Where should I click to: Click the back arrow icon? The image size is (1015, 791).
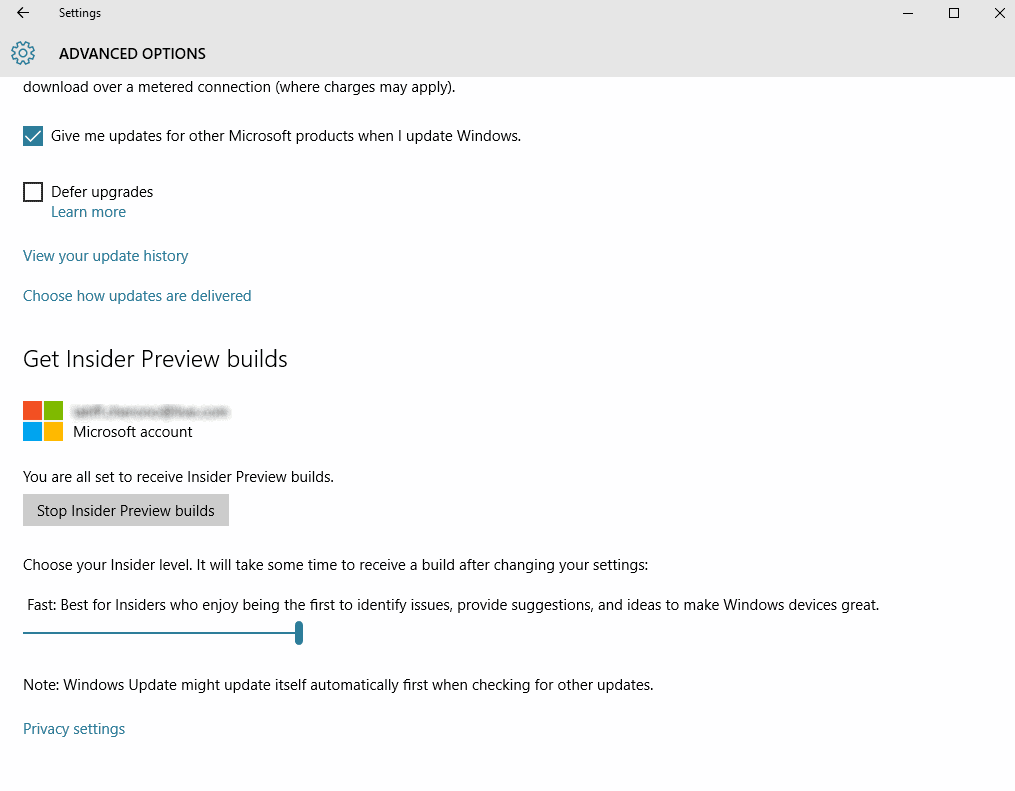[23, 13]
